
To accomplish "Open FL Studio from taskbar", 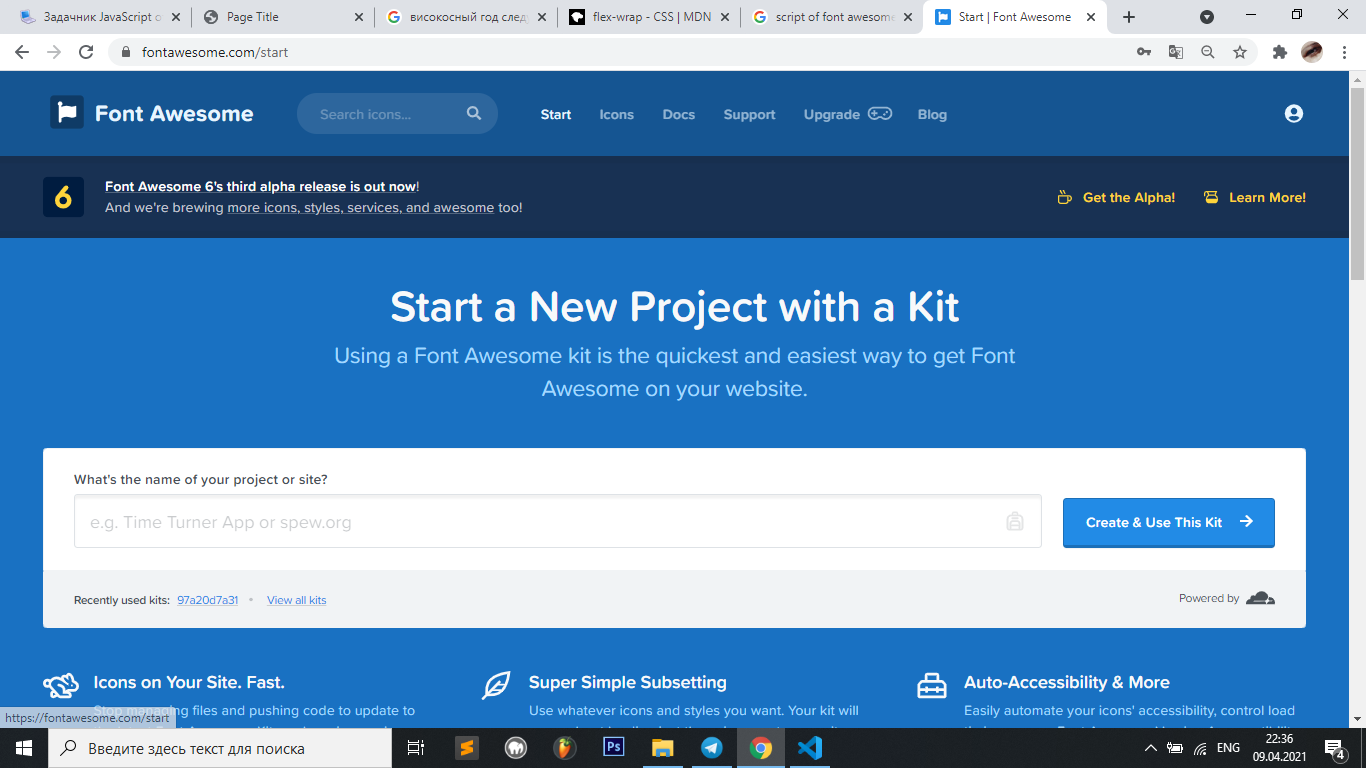I will (565, 747).
